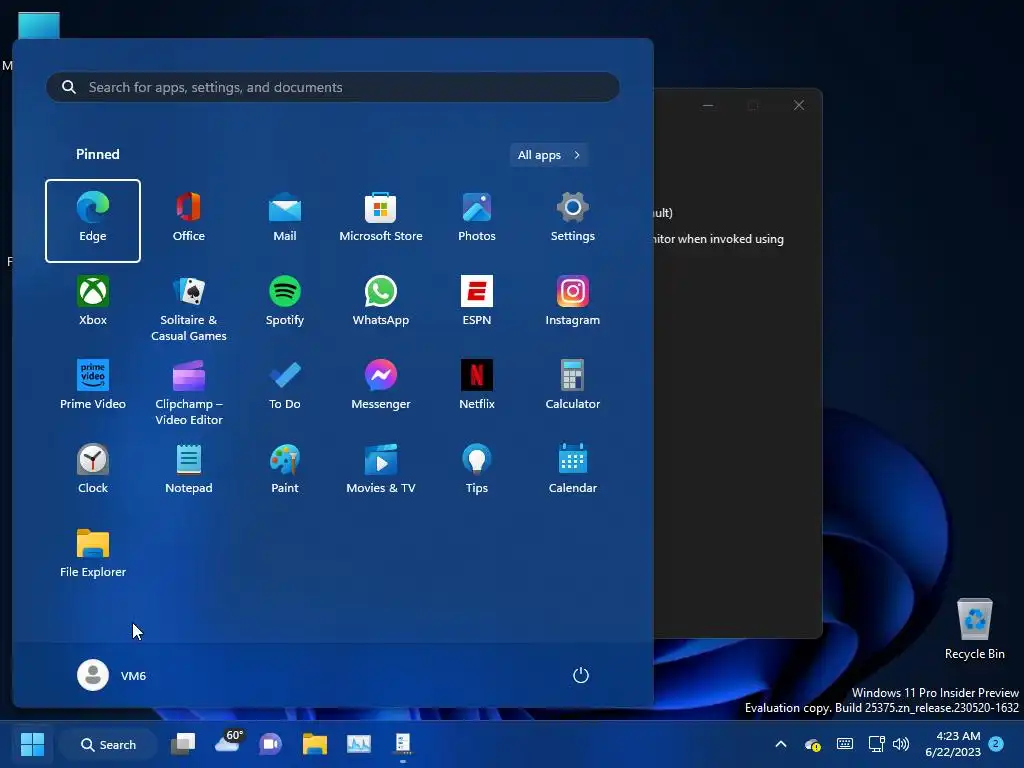Open Instagram

[573, 302]
